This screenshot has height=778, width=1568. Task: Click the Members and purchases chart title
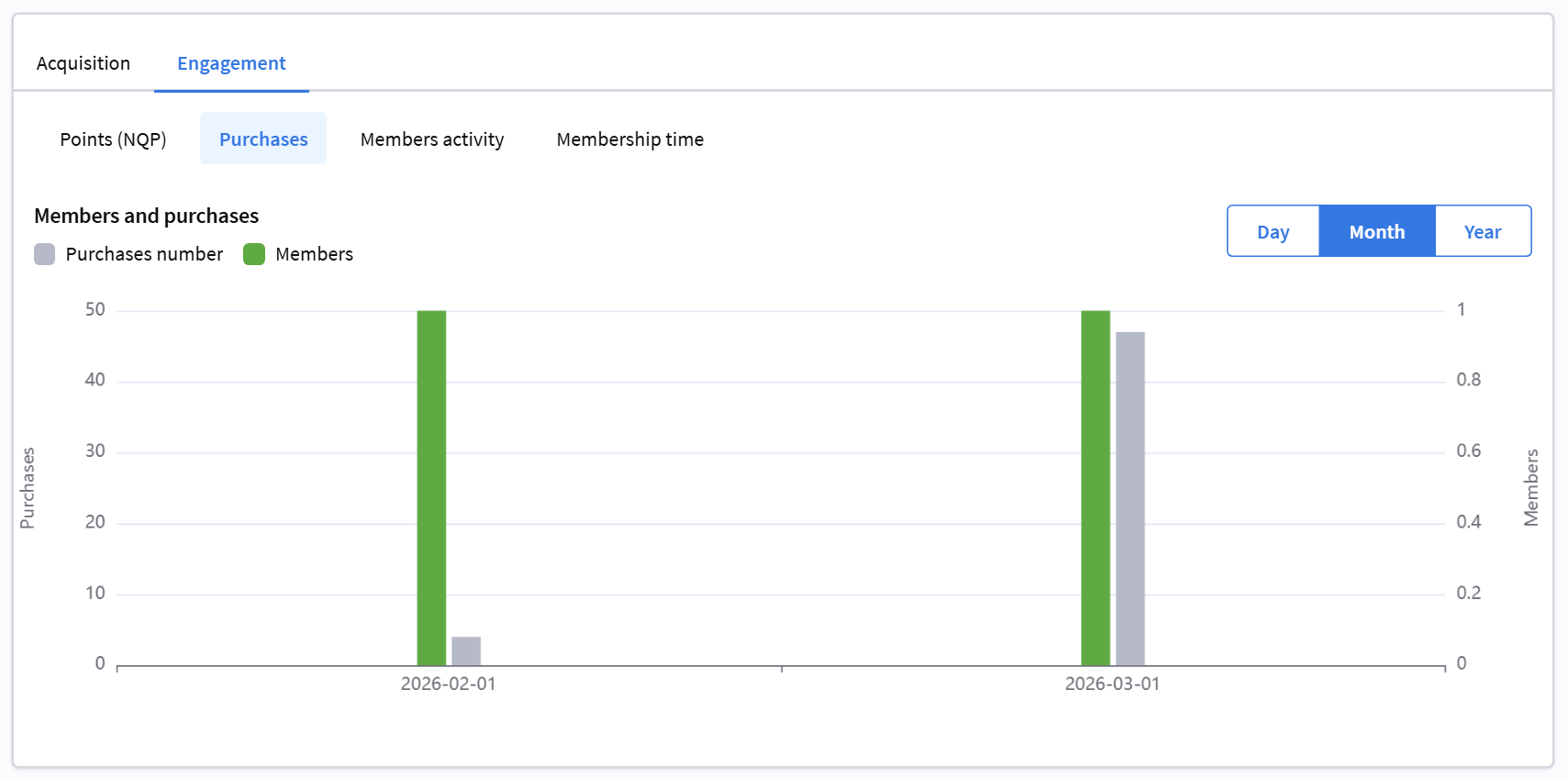[147, 216]
